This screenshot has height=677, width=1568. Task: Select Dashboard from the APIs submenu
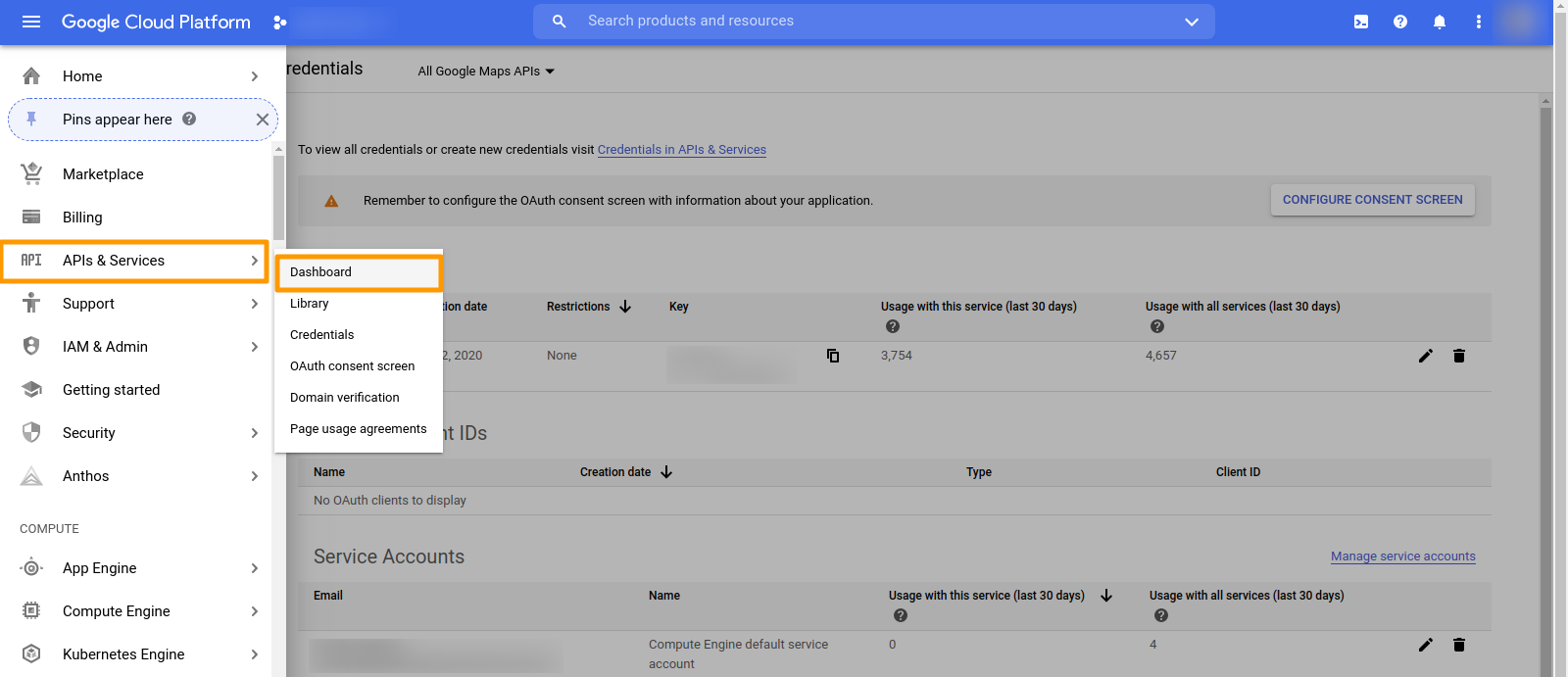[320, 272]
